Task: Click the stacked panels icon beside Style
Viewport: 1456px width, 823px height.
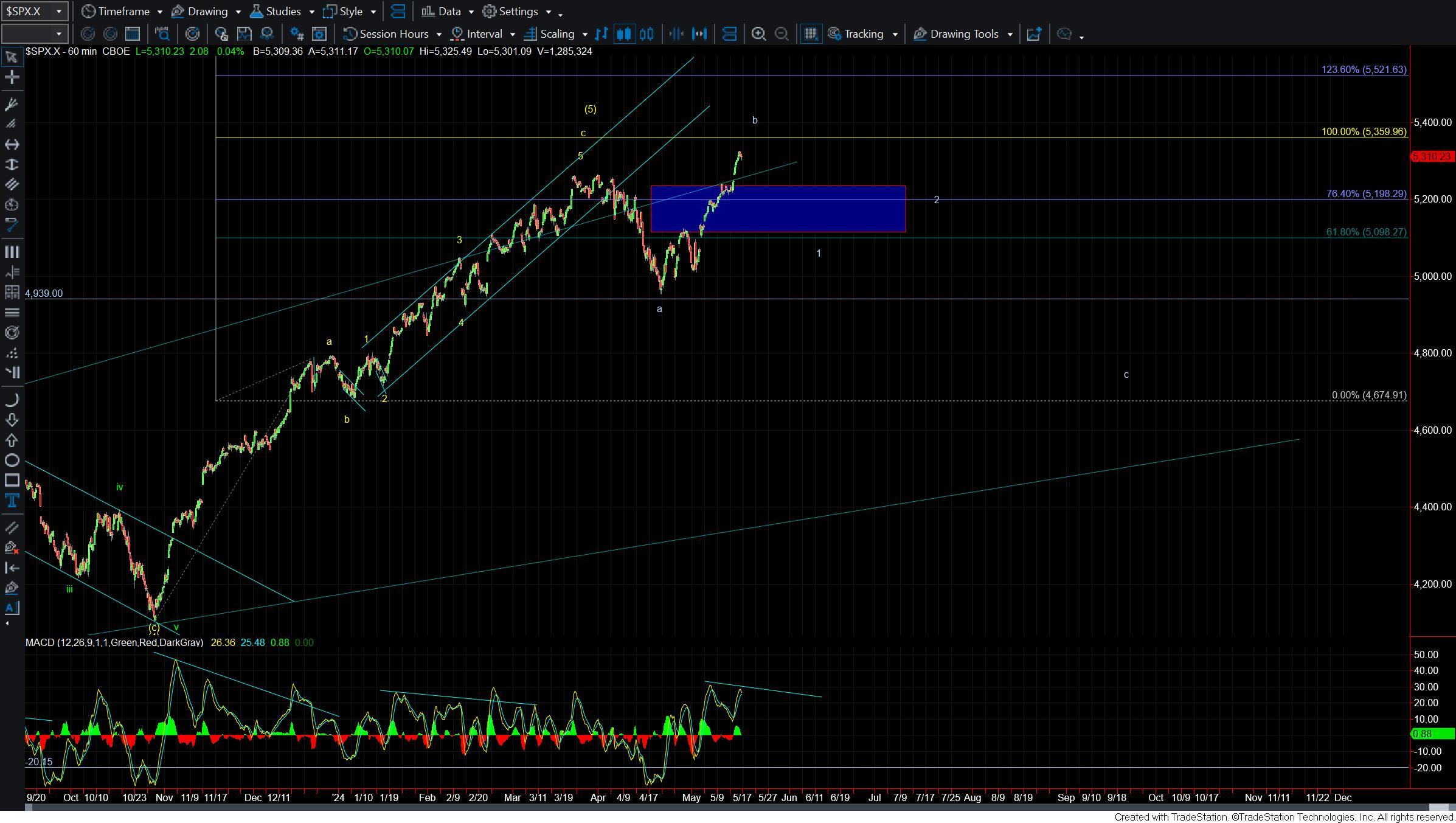Action: 398,12
